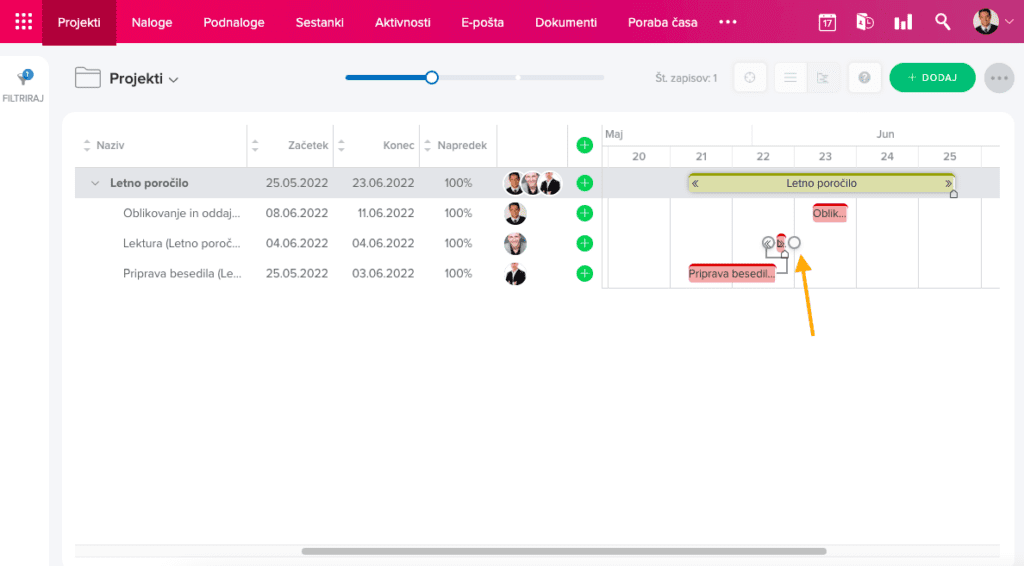The width and height of the screenshot is (1024, 566).
Task: Toggle the crosshair focus button
Action: 750,78
